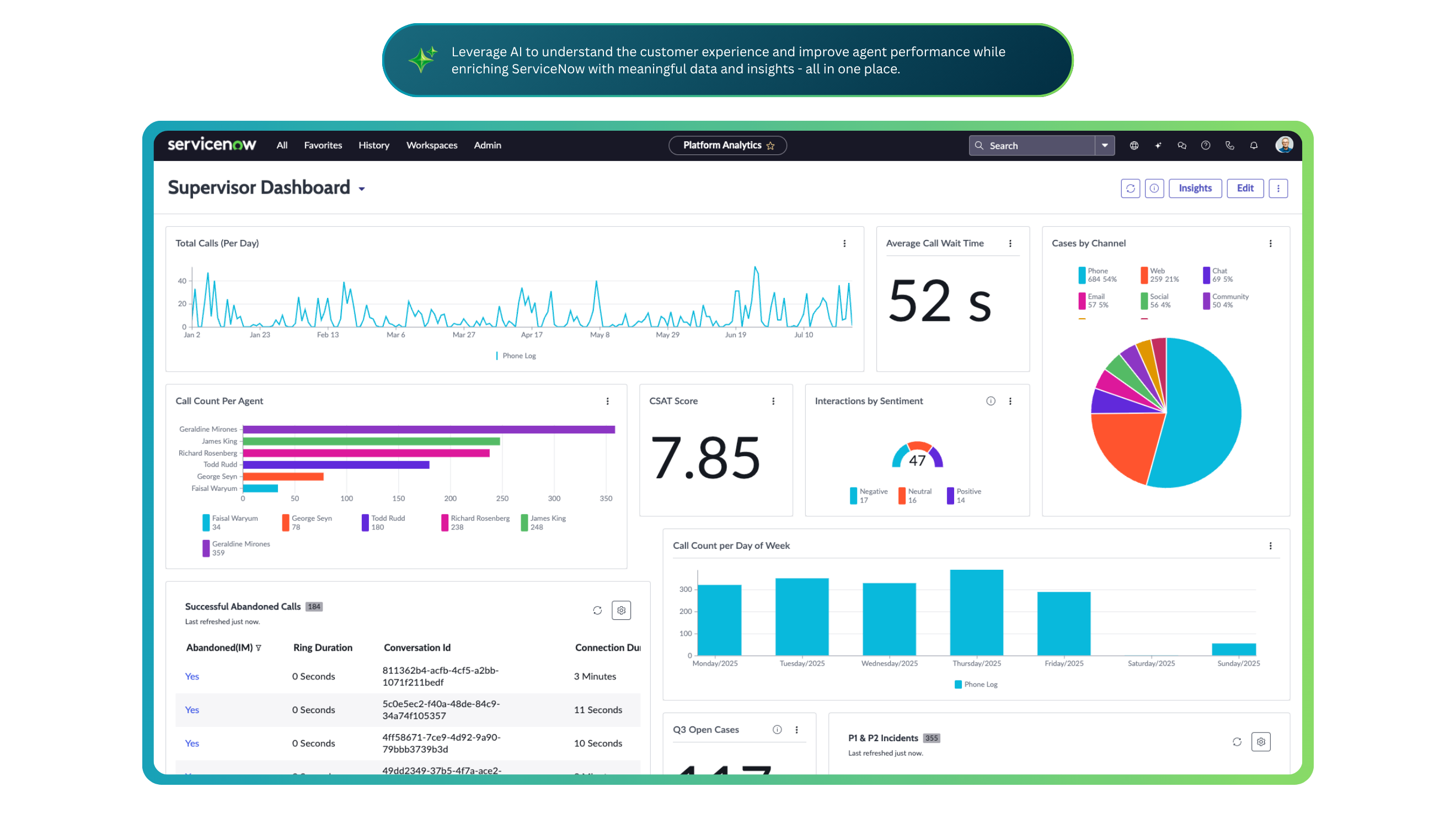Image resolution: width=1456 pixels, height=819 pixels.
Task: Open the Supervisor Dashboard dropdown
Action: tap(362, 188)
